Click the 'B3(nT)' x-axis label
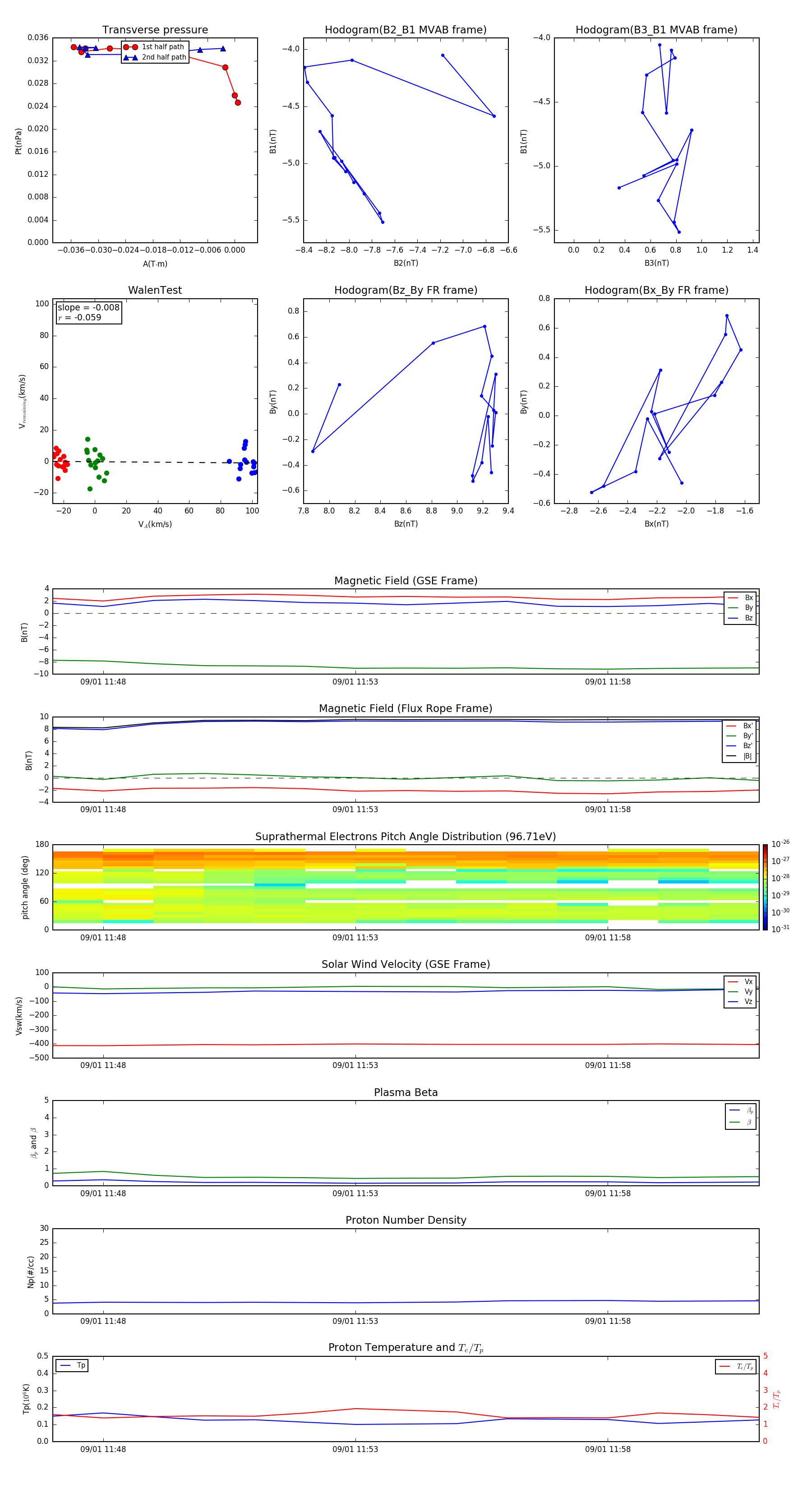This screenshot has height=1489, width=812. pos(656,263)
